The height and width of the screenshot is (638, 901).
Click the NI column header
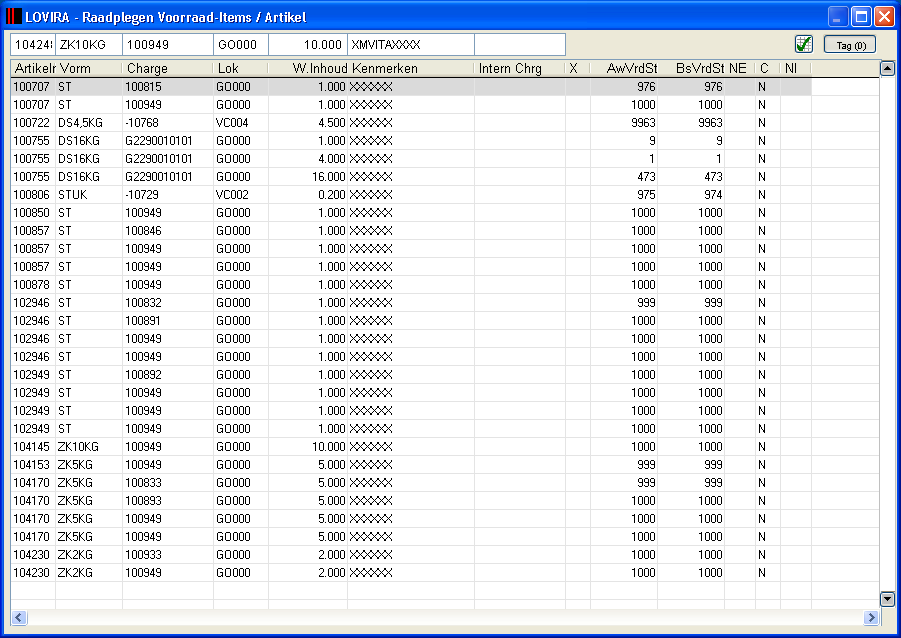point(796,68)
